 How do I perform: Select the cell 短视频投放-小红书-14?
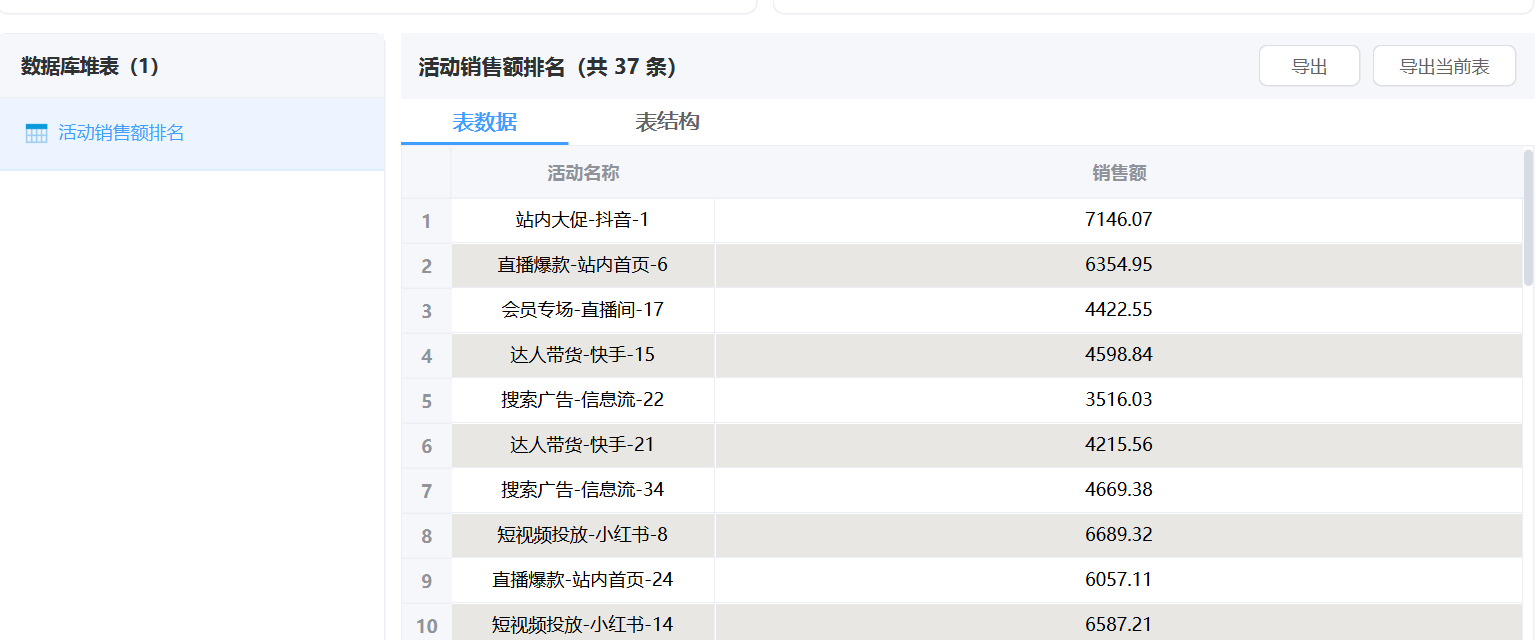coord(582,625)
